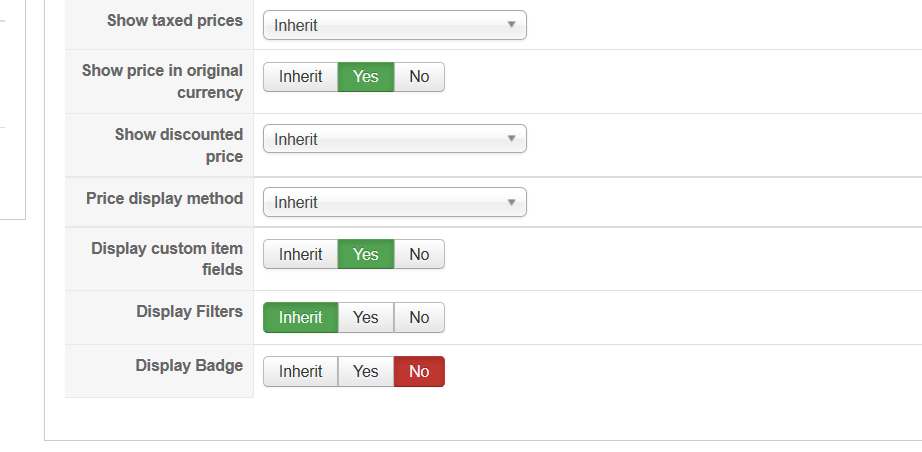Image resolution: width=922 pixels, height=452 pixels.
Task: Select No for price in original currency
Action: click(x=419, y=77)
